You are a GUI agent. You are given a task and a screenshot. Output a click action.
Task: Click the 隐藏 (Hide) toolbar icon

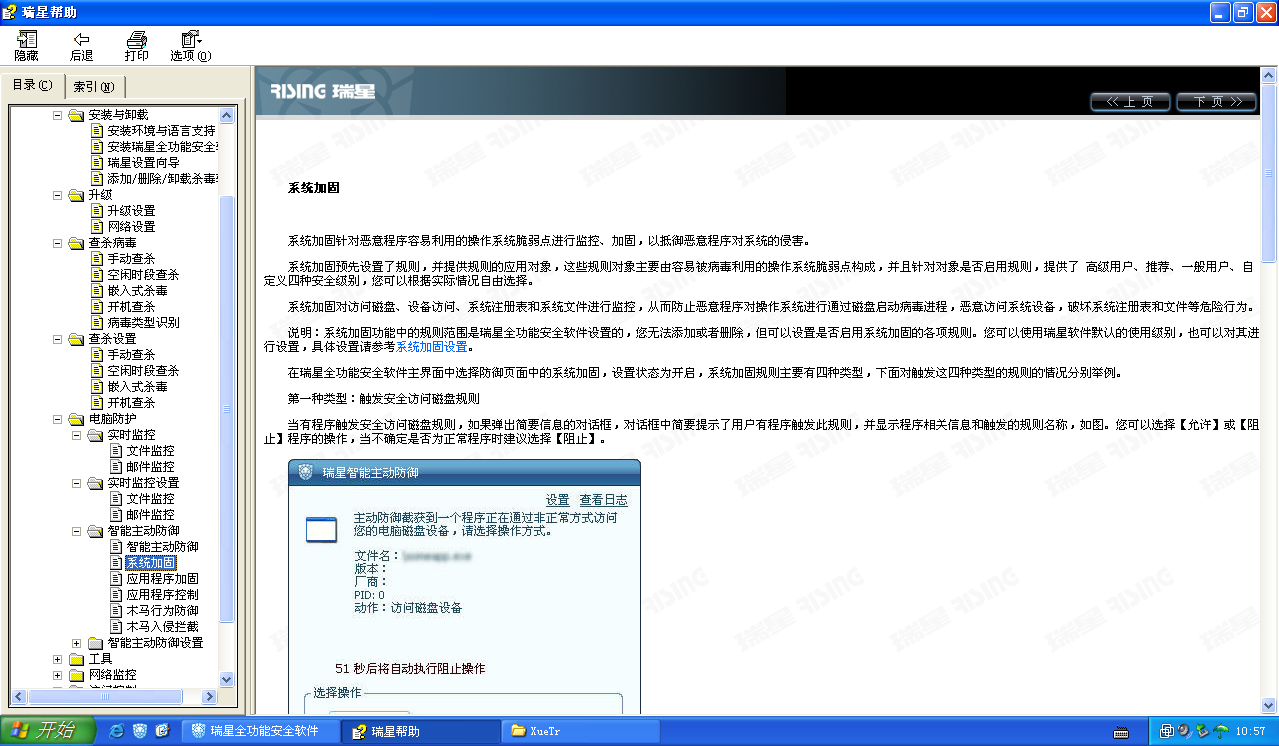(27, 46)
